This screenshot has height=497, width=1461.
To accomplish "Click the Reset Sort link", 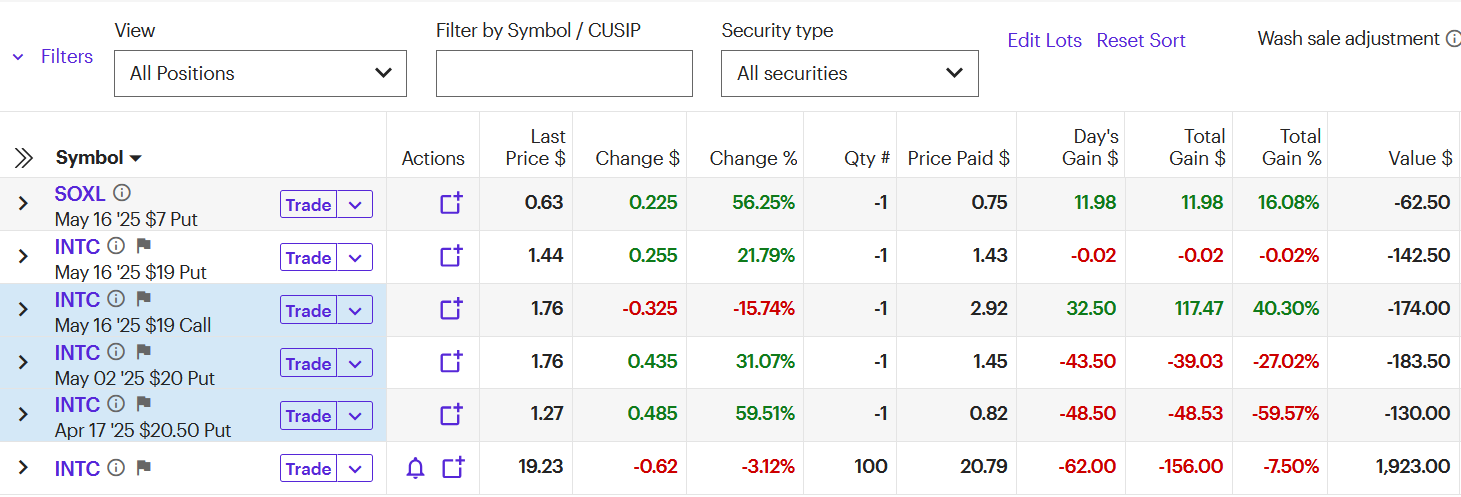I will tap(1141, 41).
